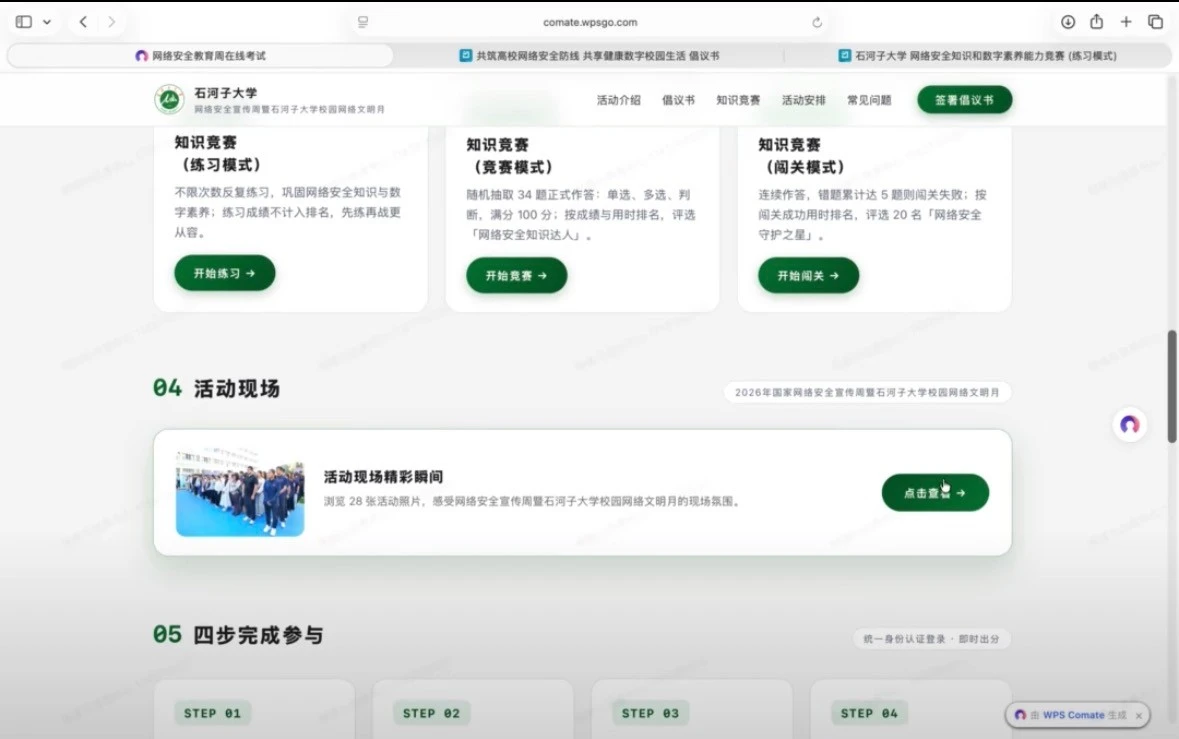The width and height of the screenshot is (1179, 739).
Task: Open the 倡议书 navigation item
Action: coord(678,100)
